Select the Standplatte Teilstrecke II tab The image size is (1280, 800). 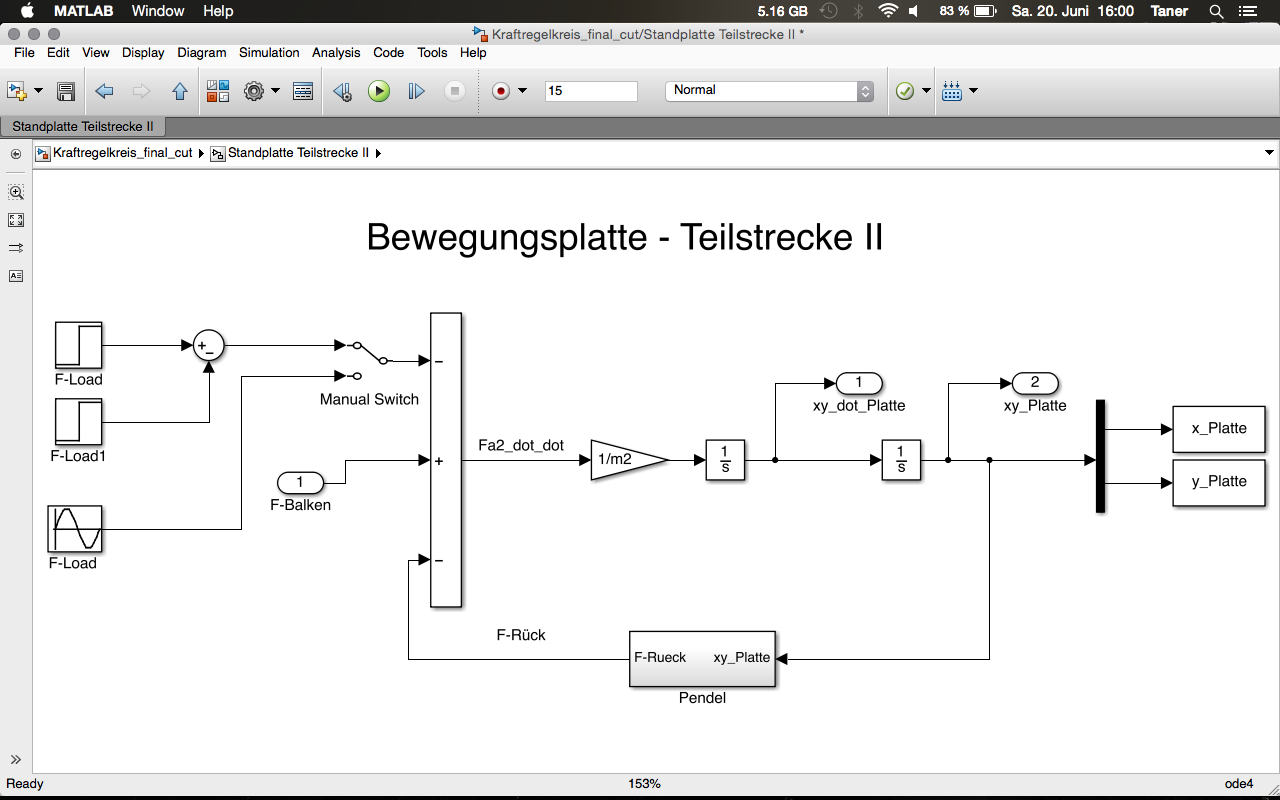[x=83, y=127]
